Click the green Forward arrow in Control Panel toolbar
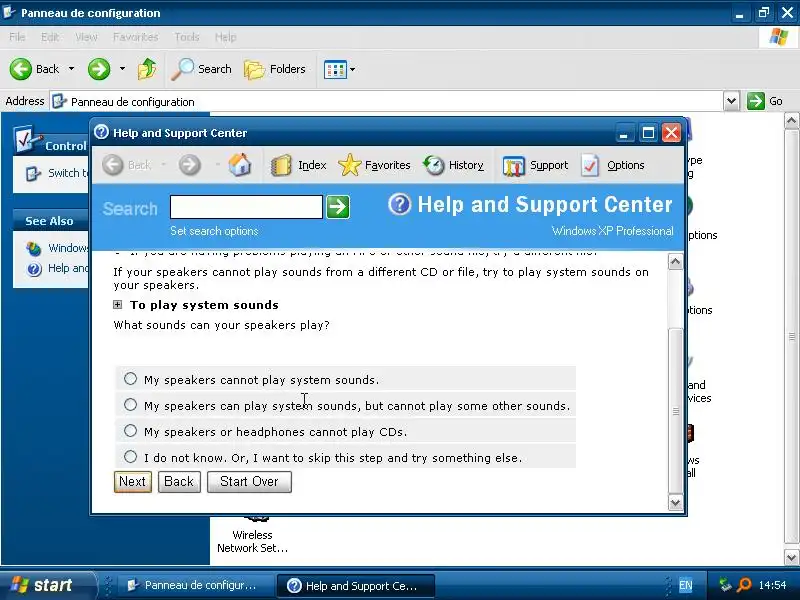800x600 pixels. [99, 69]
